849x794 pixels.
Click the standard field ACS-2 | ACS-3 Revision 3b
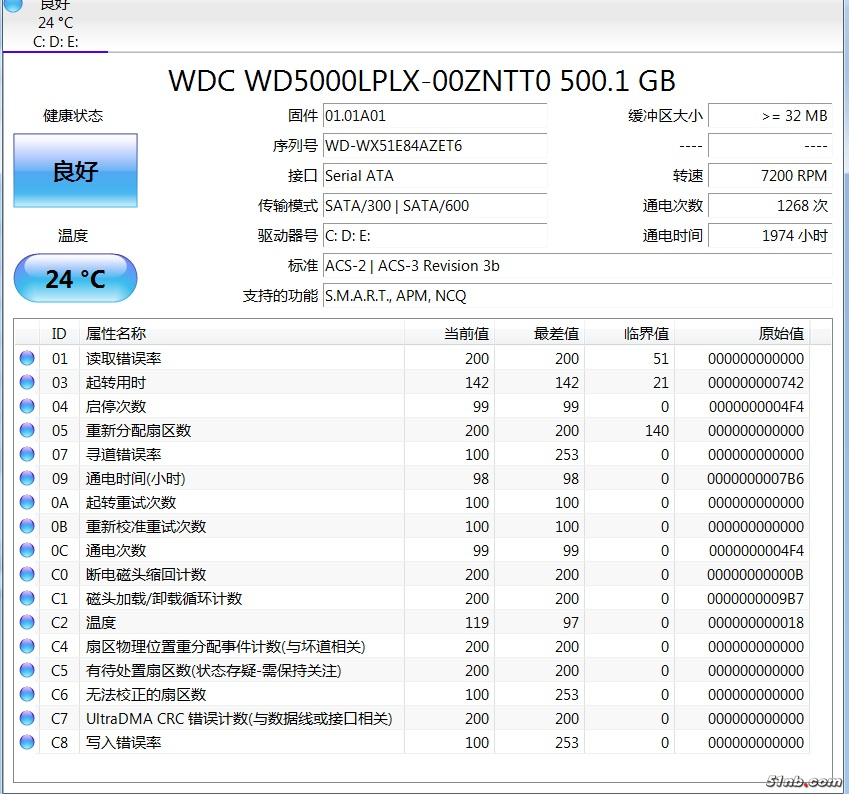click(577, 266)
